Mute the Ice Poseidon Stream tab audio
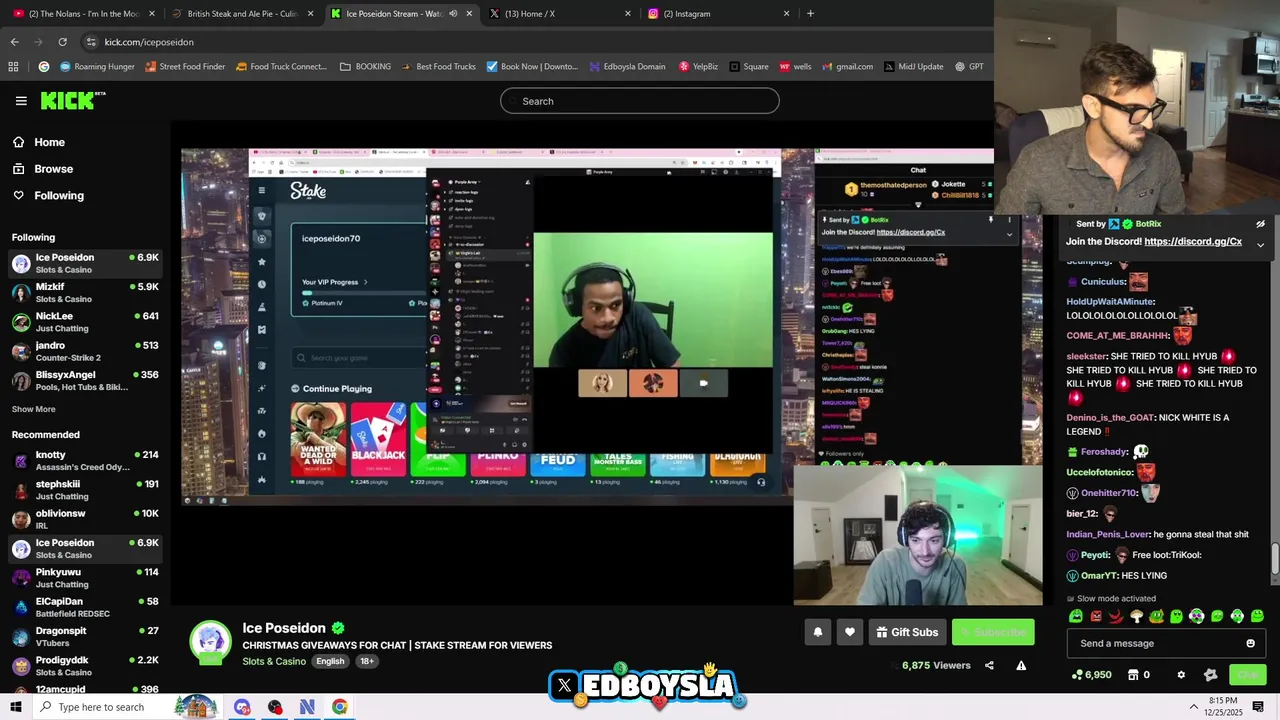Viewport: 1280px width, 720px height. 453,14
